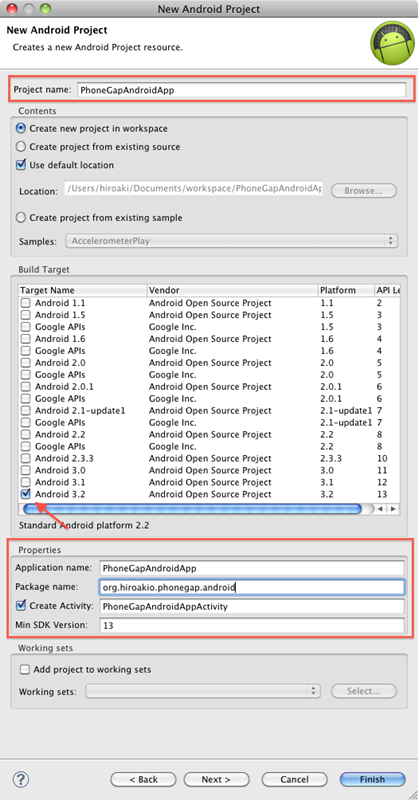Focus the Application name field
The height and width of the screenshot is (800, 418).
tap(252, 568)
